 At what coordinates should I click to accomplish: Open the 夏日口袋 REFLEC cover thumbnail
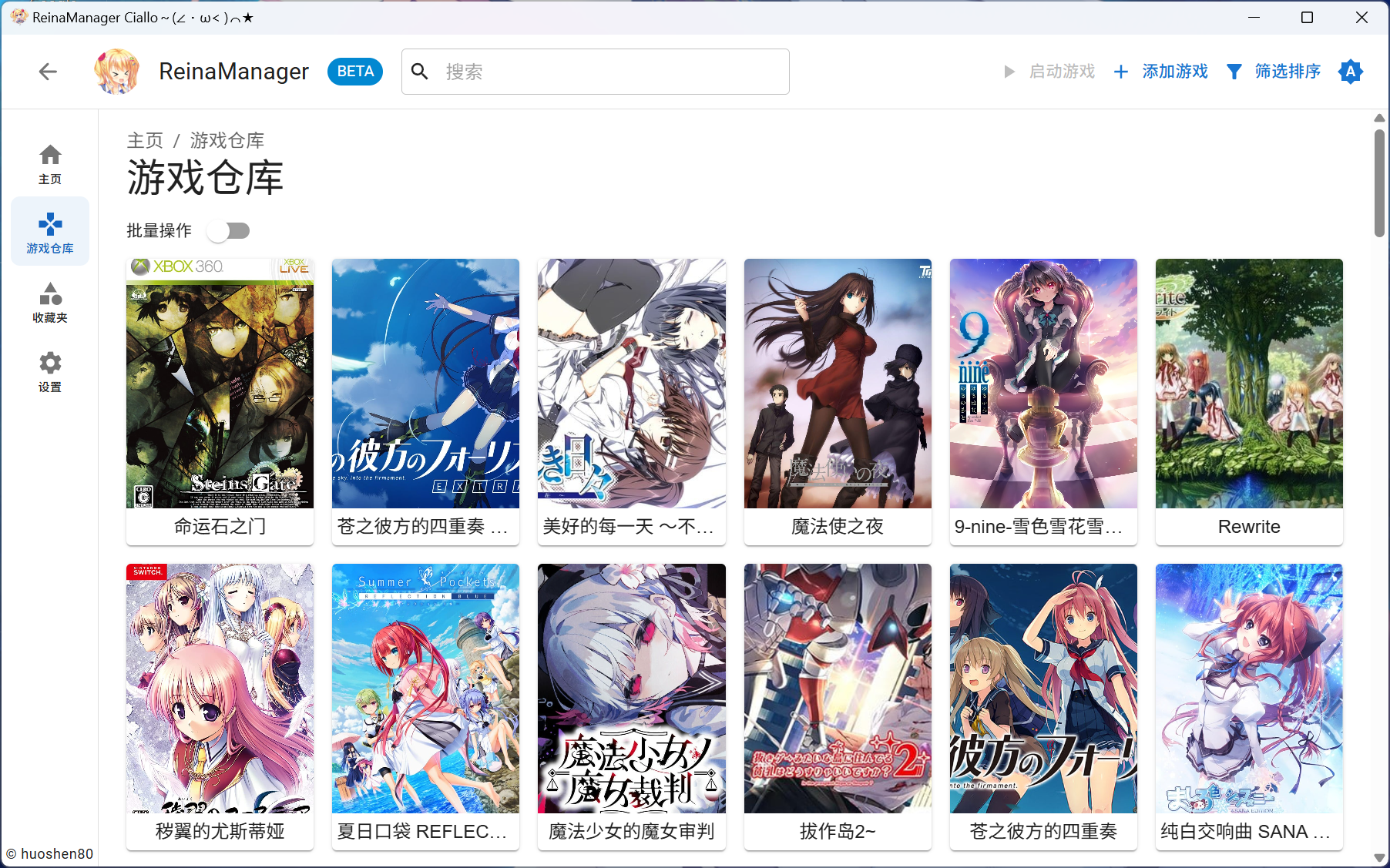click(x=425, y=689)
